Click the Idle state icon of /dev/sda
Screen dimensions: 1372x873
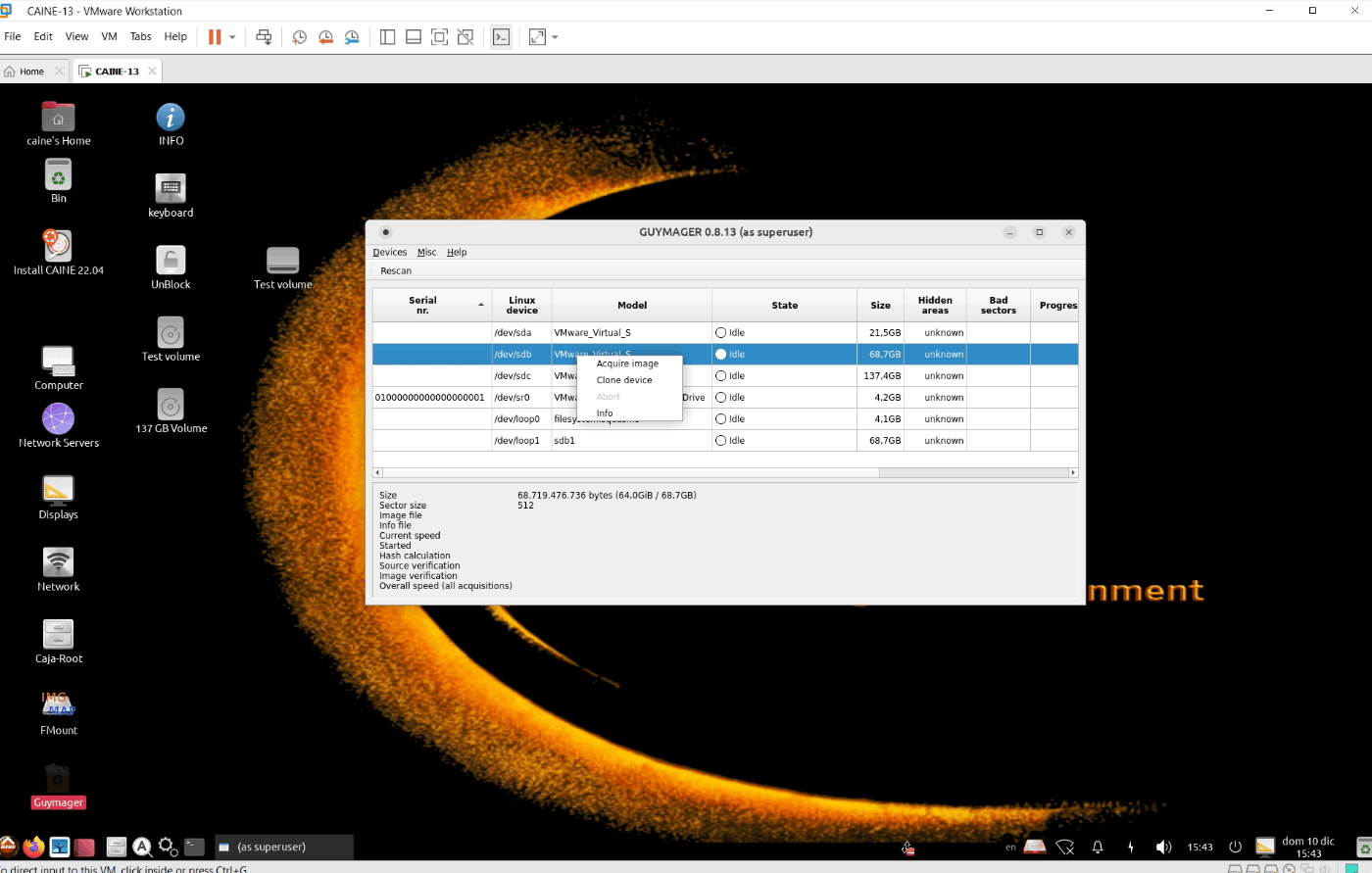tap(720, 333)
